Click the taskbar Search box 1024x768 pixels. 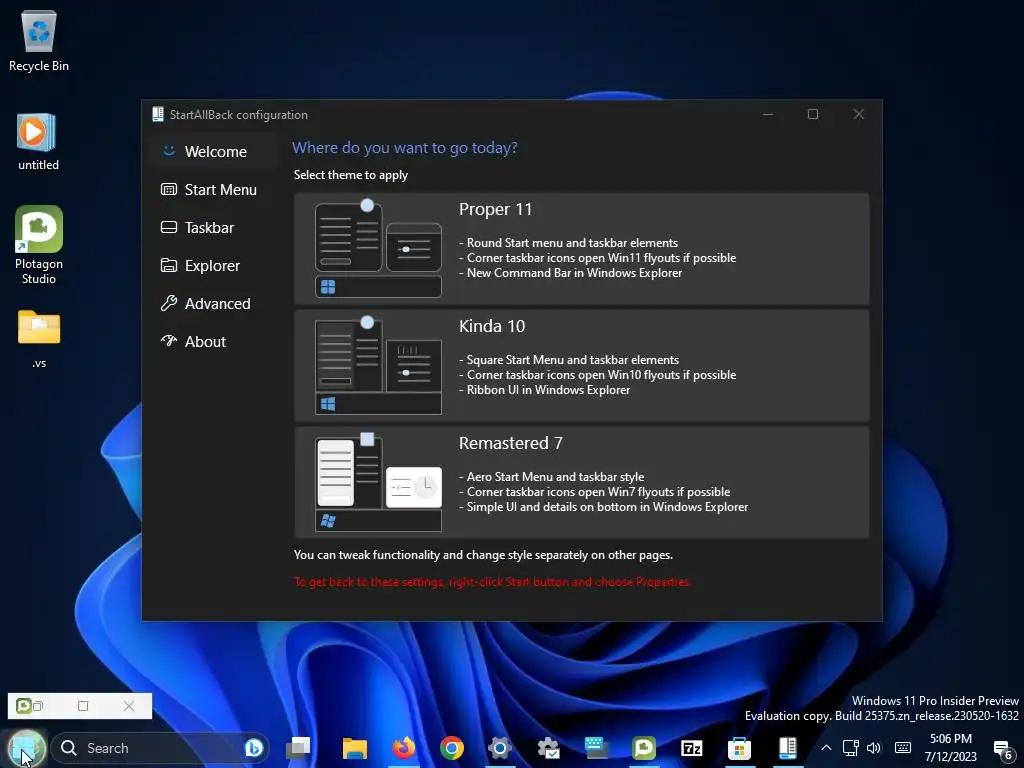click(x=160, y=748)
